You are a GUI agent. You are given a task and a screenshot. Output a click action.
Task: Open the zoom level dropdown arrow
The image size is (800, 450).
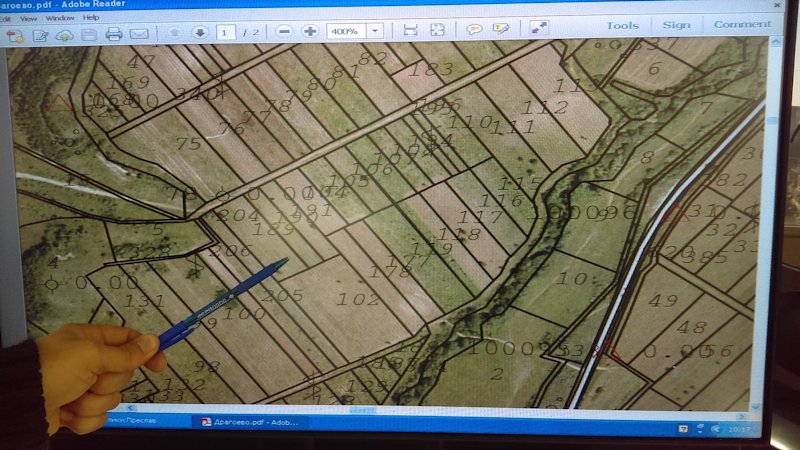coord(375,31)
